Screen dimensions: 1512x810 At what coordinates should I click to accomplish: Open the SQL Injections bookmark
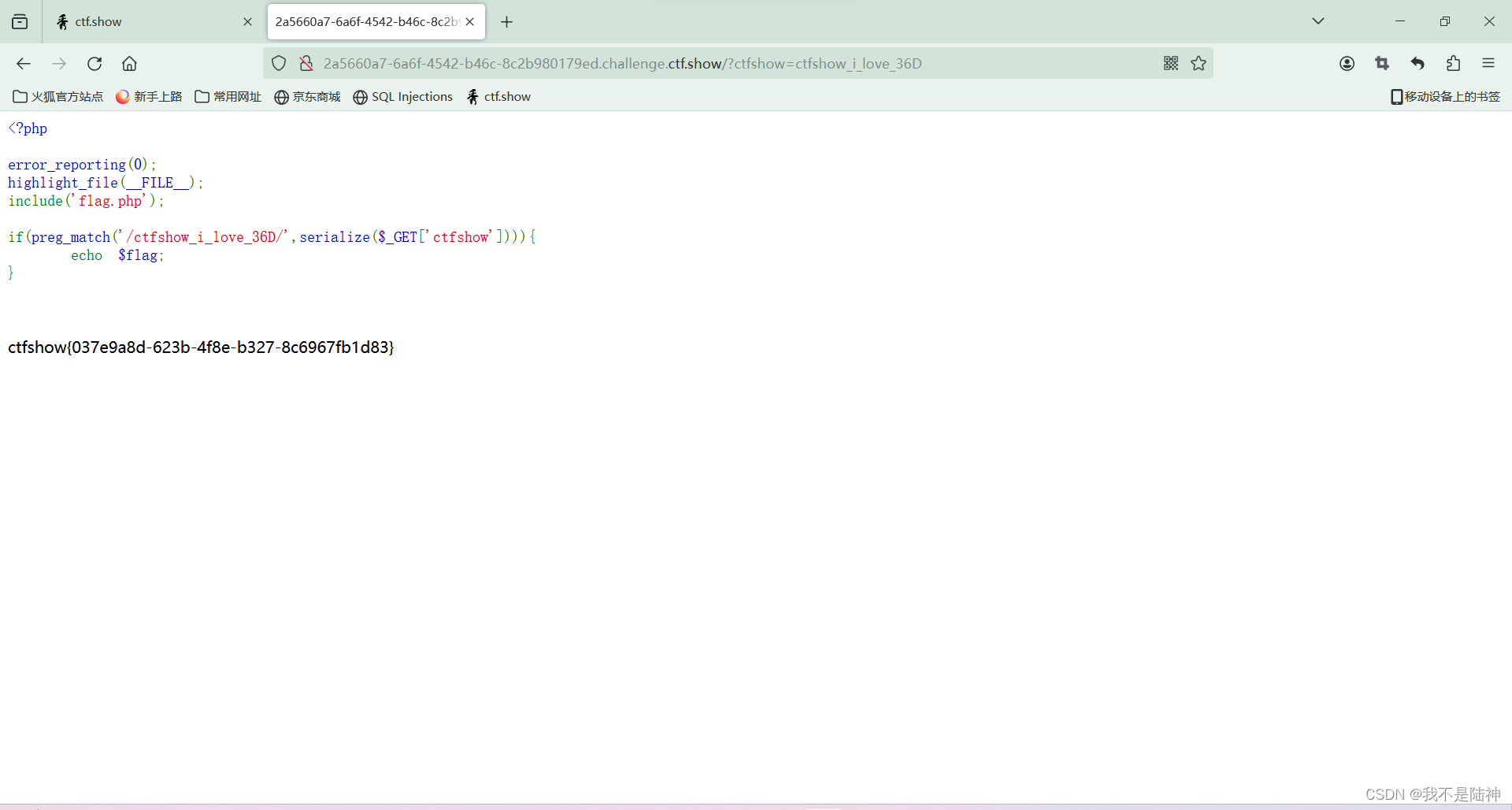coord(403,97)
